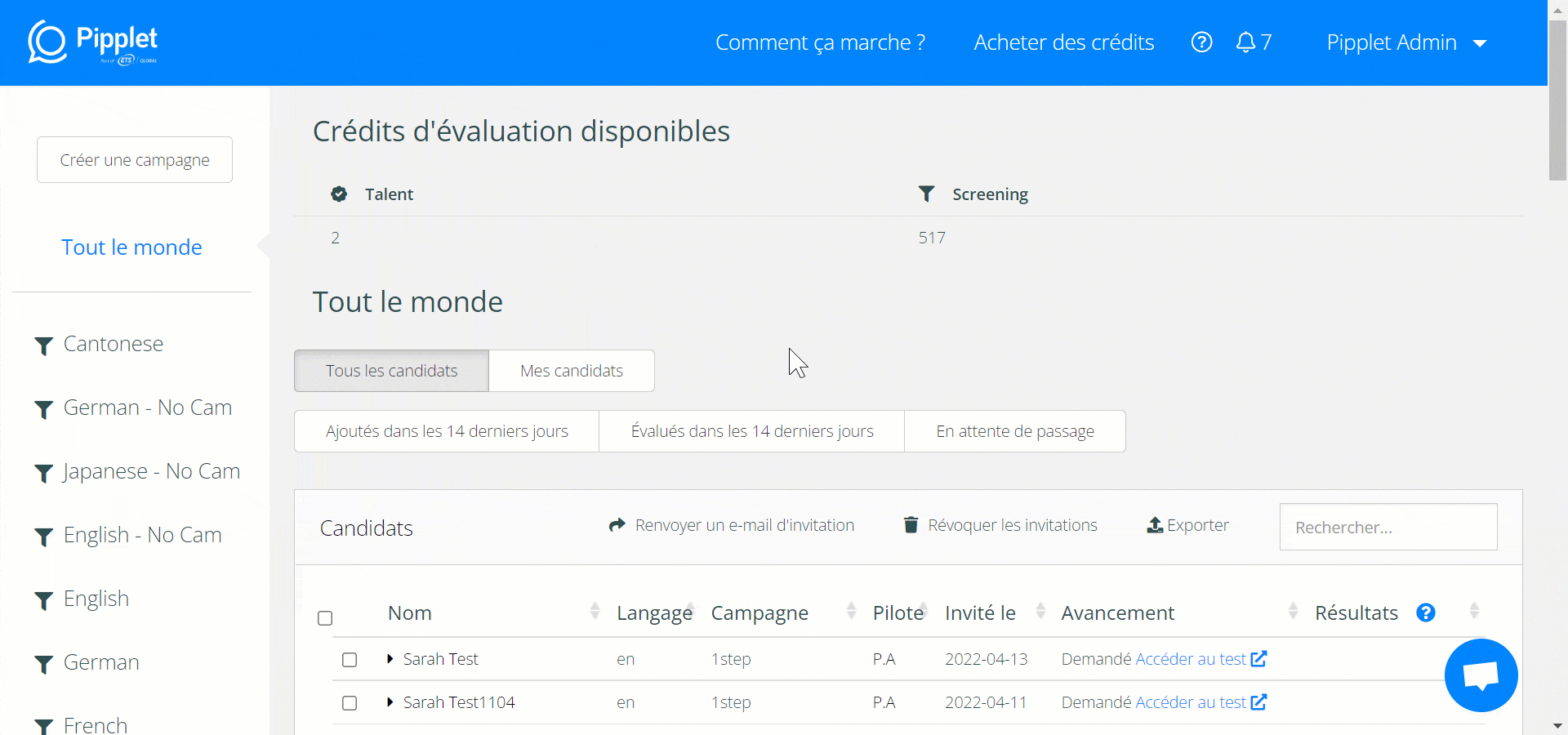
Task: Switch to the Mes candidats tab
Action: point(572,371)
